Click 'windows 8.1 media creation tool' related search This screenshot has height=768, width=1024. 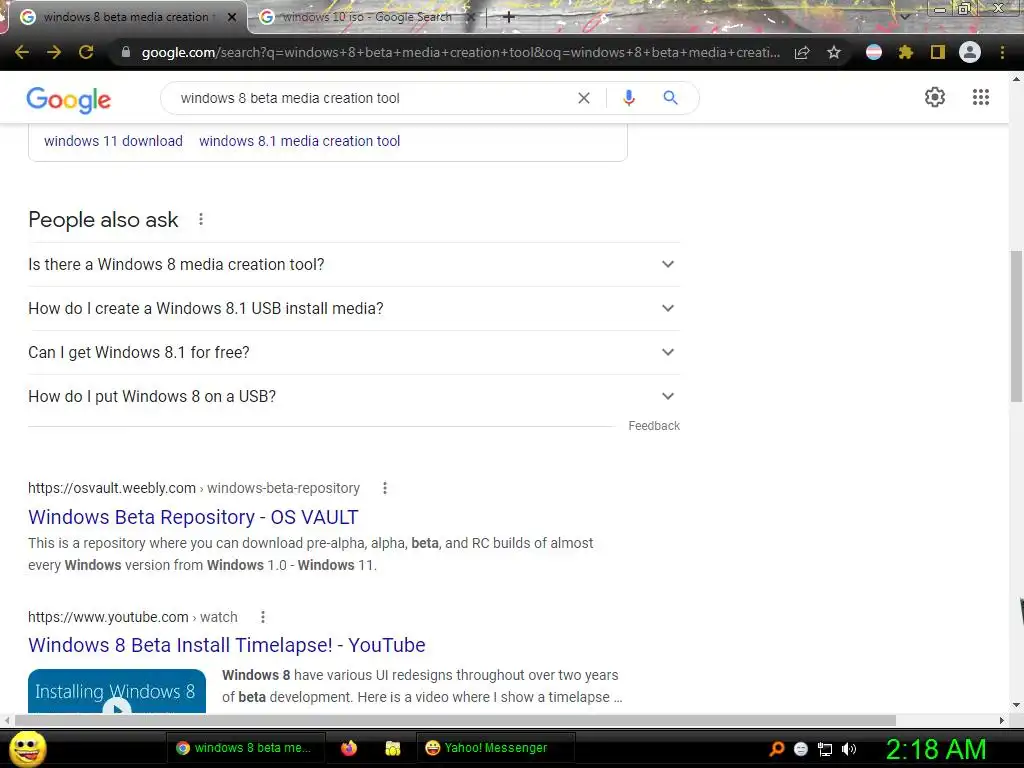pos(299,141)
